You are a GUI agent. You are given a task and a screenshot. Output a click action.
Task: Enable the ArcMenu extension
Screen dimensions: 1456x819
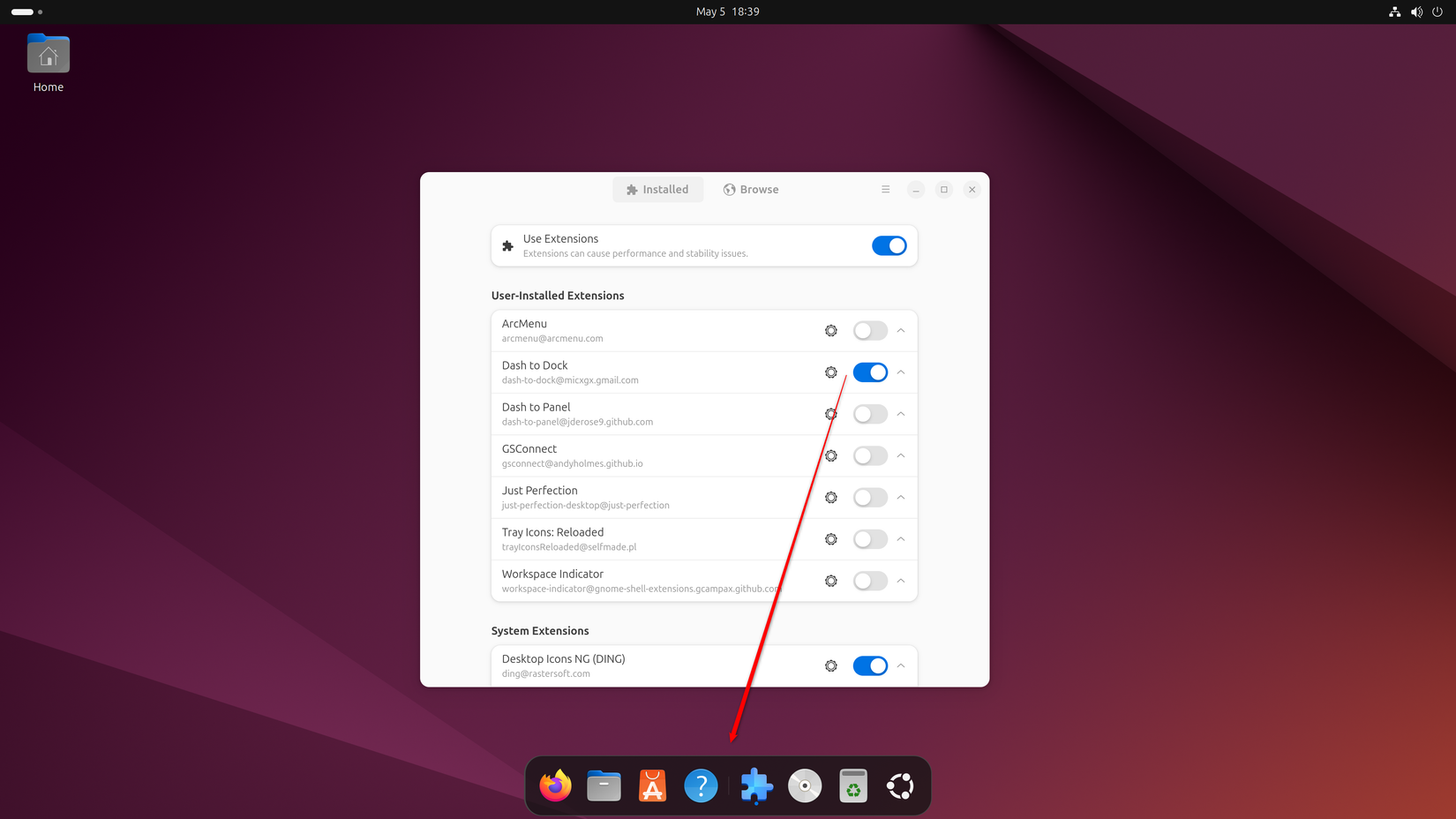869,330
